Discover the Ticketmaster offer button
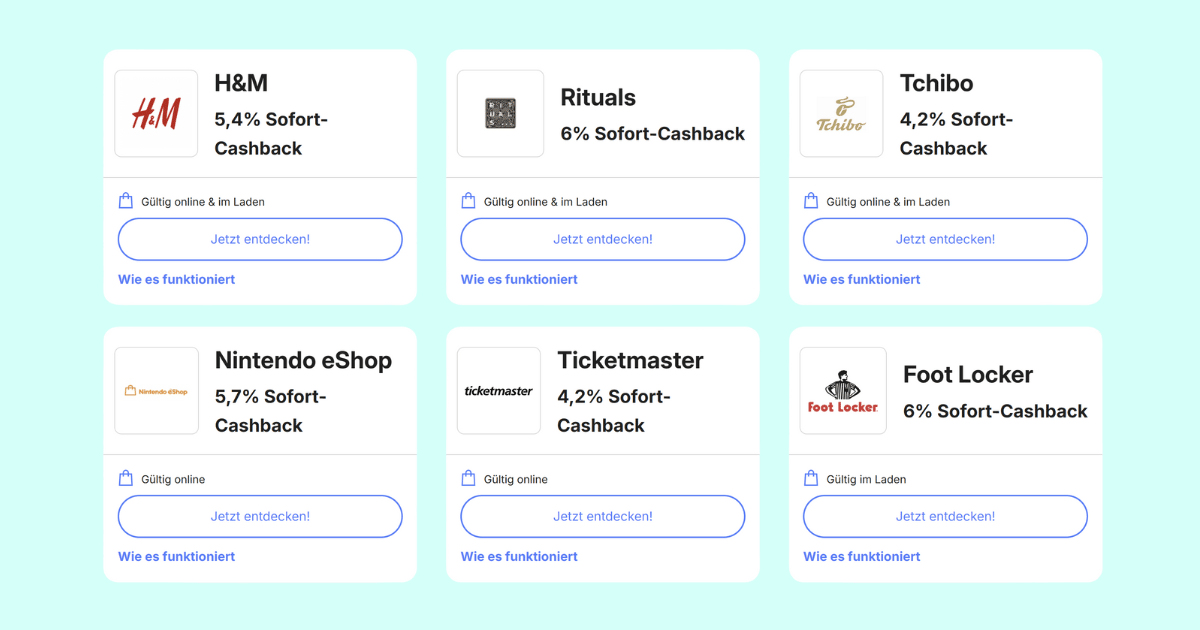This screenshot has width=1200, height=630. tap(603, 517)
